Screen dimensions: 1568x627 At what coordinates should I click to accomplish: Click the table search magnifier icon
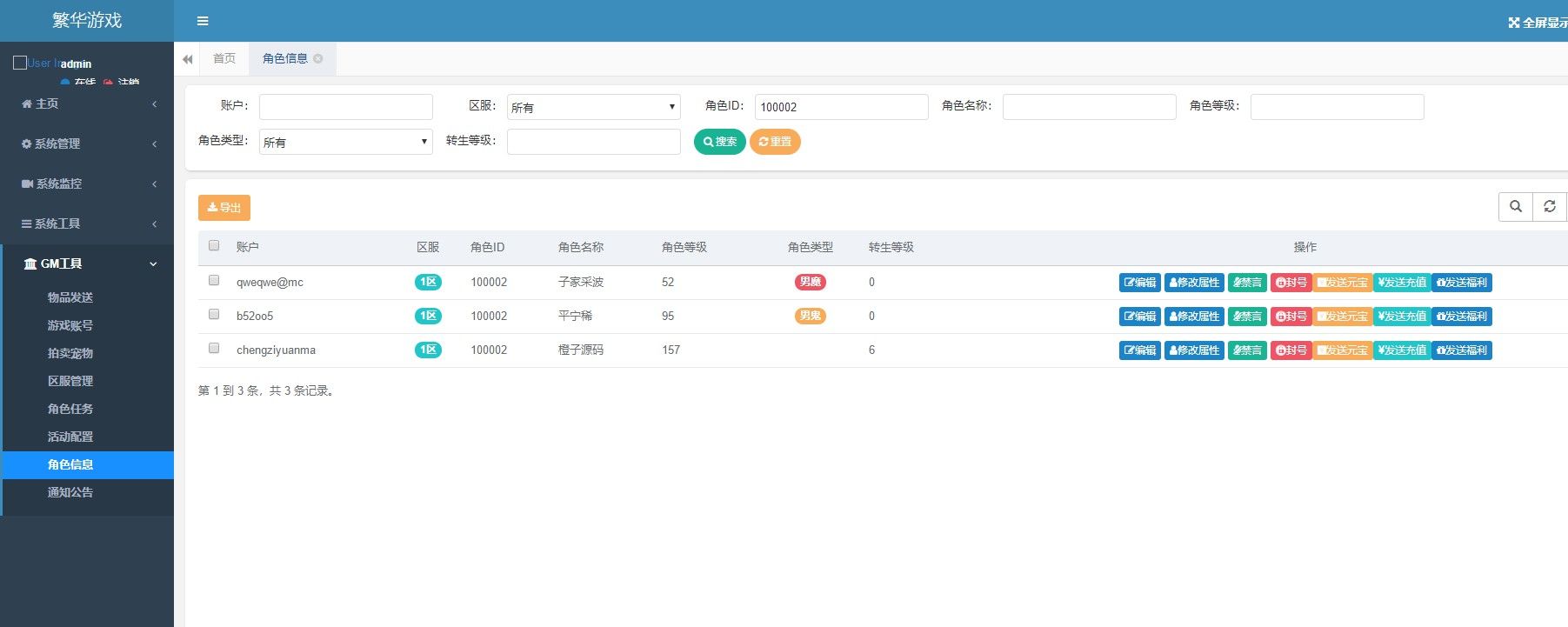[x=1516, y=207]
